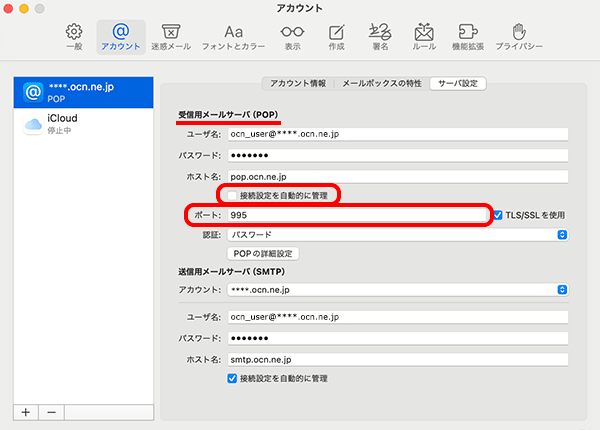Viewport: 600px width, 430px height.
Task: Open POPの詳細設定 button
Action: [x=263, y=254]
